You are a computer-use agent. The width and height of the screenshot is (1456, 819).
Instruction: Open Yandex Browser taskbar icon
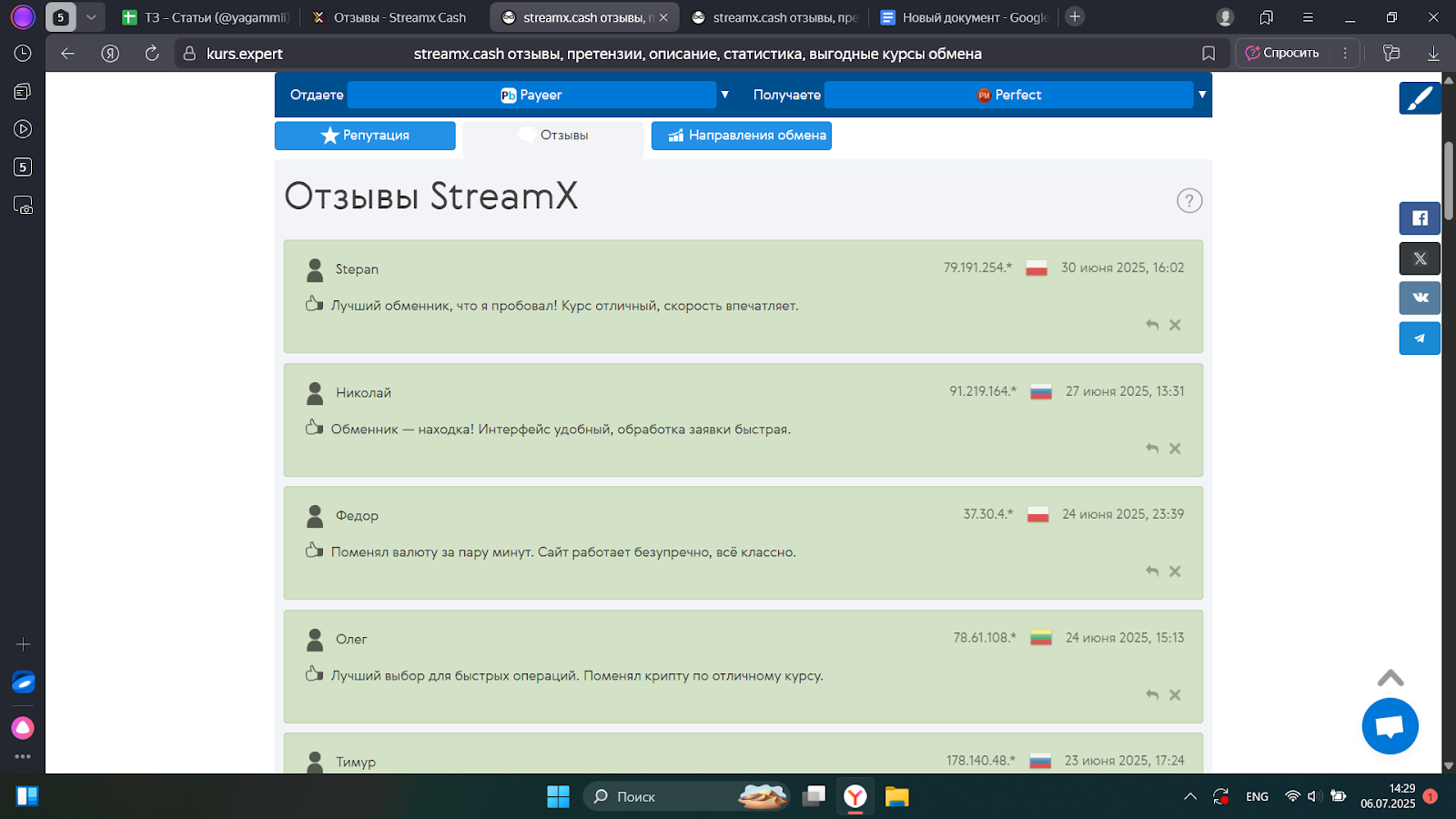(x=855, y=797)
